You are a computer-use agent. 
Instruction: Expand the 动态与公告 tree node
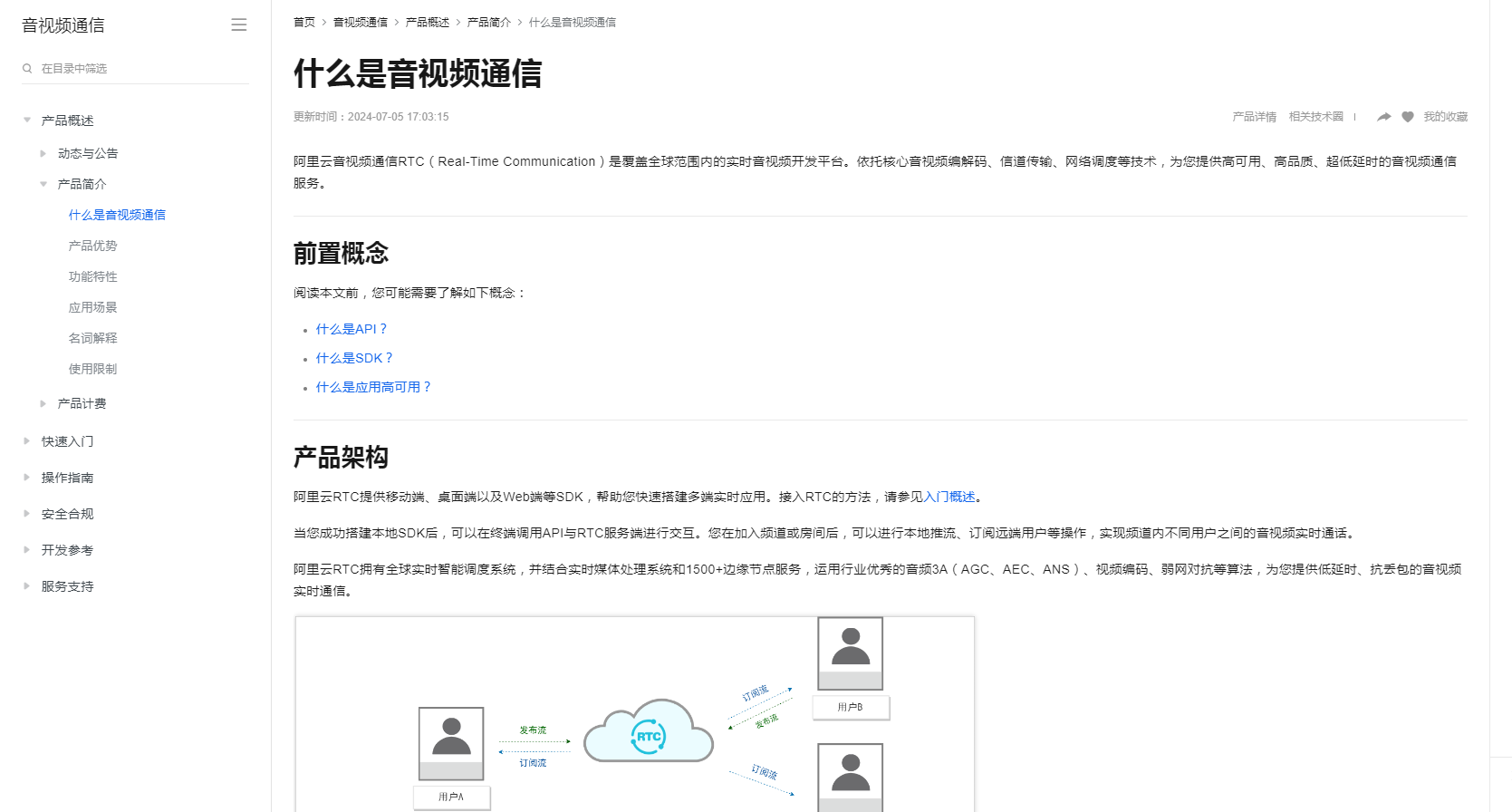(43, 153)
